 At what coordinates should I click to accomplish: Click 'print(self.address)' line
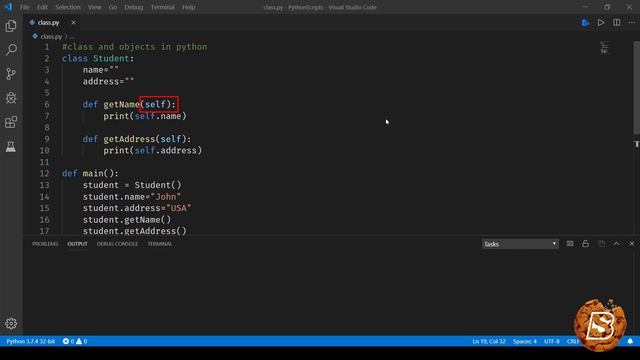[152, 151]
